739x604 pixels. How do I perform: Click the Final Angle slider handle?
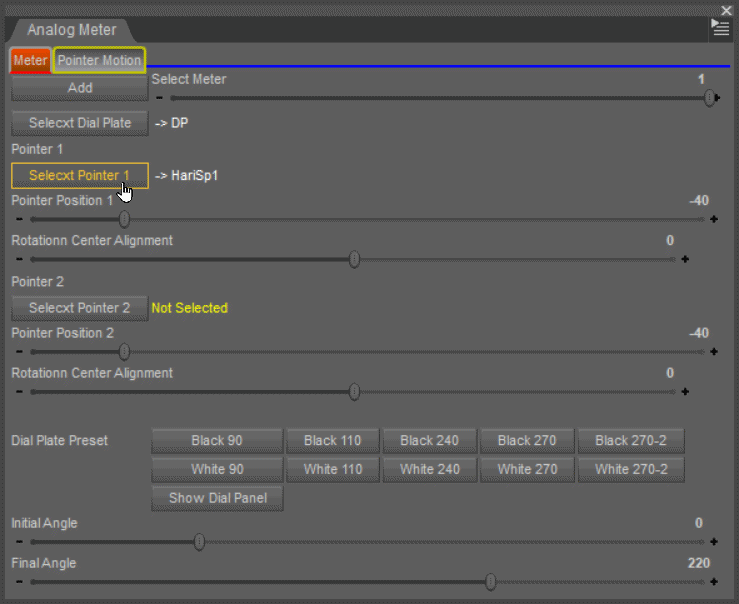[x=490, y=582]
